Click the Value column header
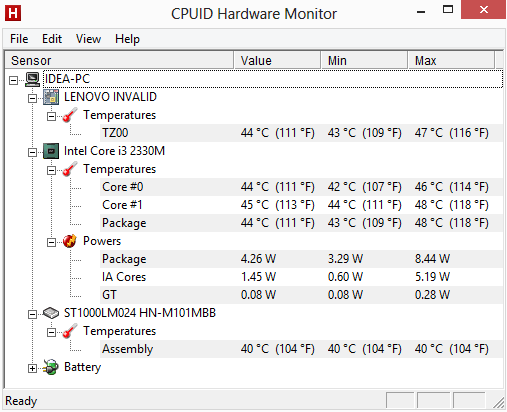Viewport: 507px width, 412px height. click(x=277, y=61)
